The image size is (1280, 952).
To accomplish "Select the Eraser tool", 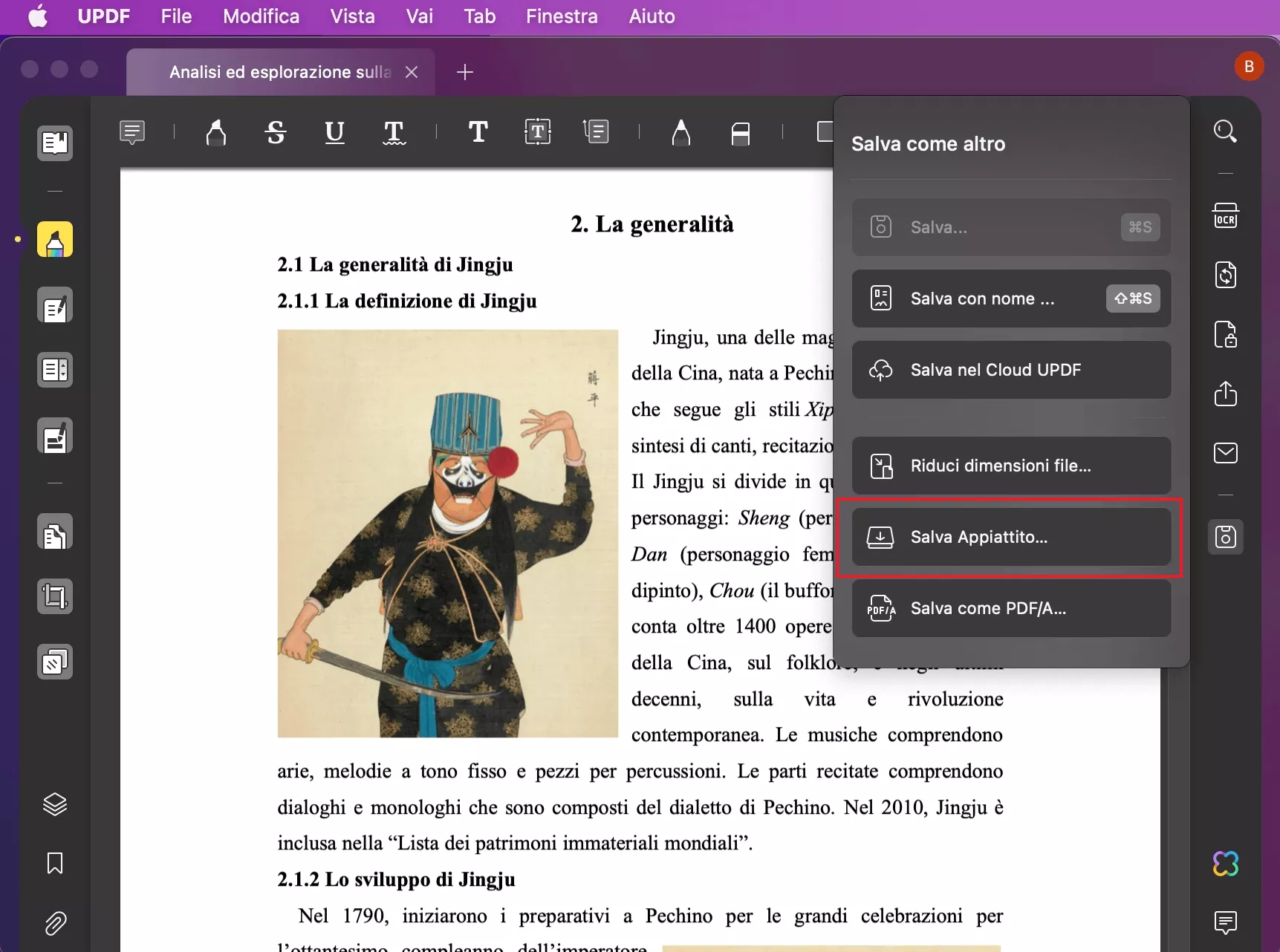I will (741, 134).
